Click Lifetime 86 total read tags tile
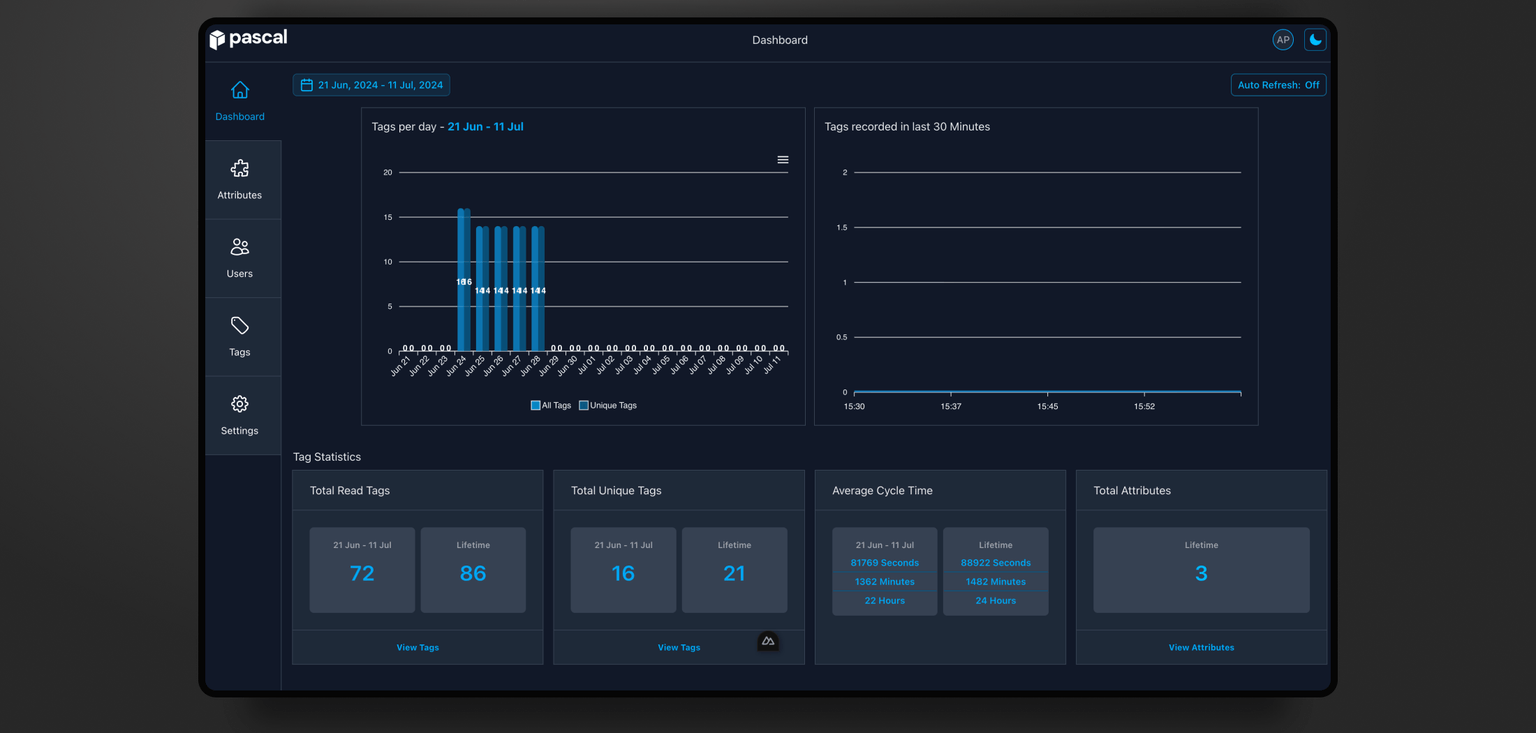 pyautogui.click(x=473, y=570)
